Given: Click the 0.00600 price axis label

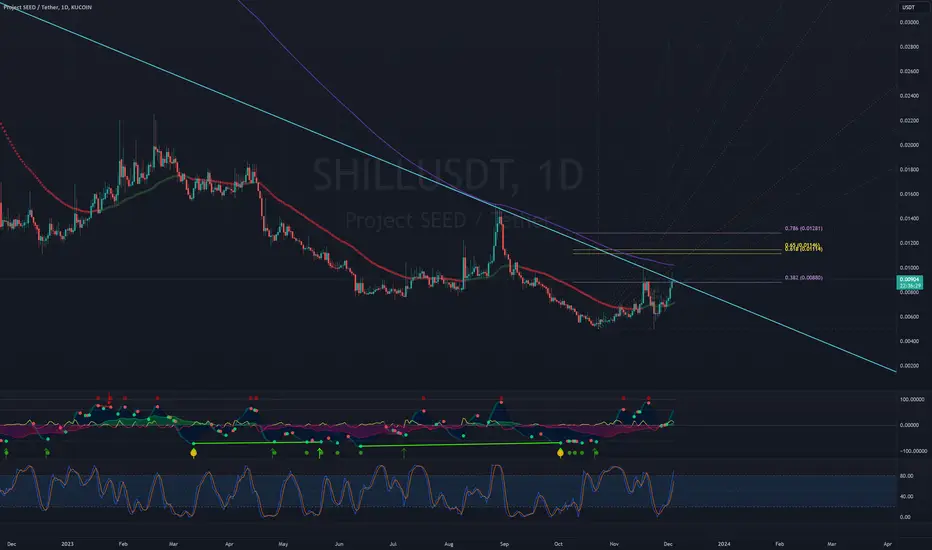Looking at the screenshot, I should pyautogui.click(x=909, y=317).
